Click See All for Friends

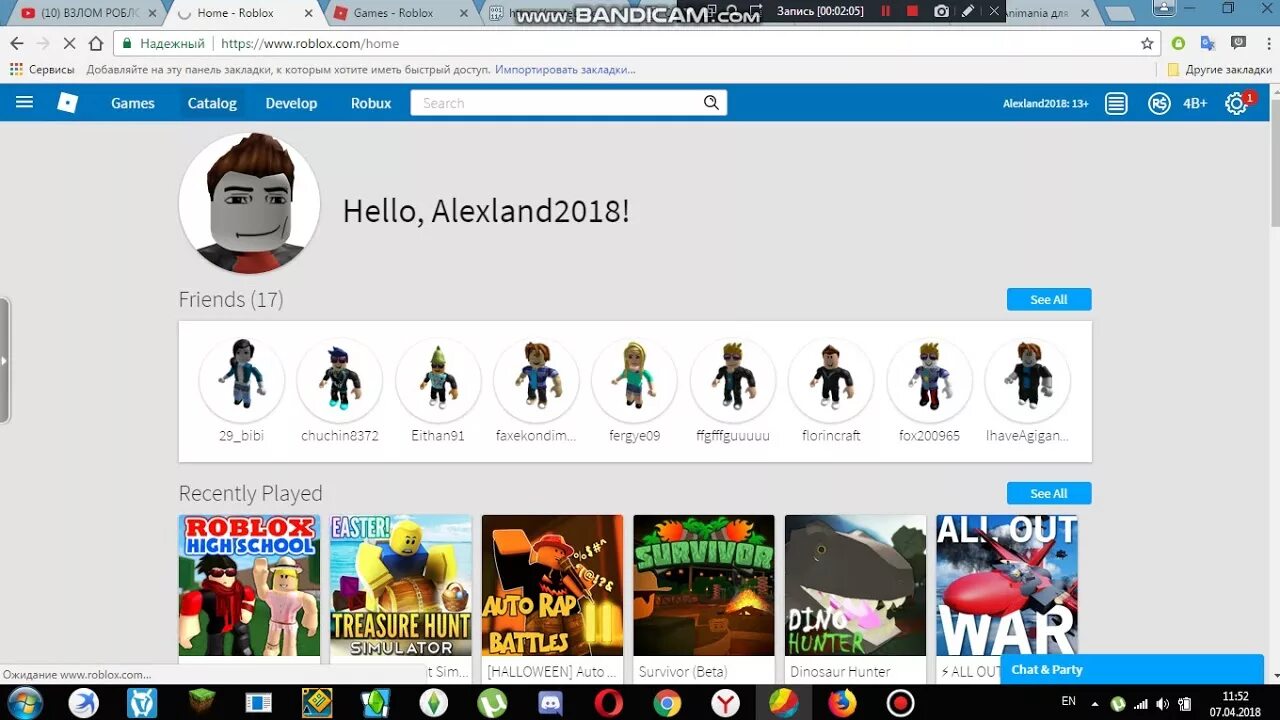click(x=1048, y=299)
